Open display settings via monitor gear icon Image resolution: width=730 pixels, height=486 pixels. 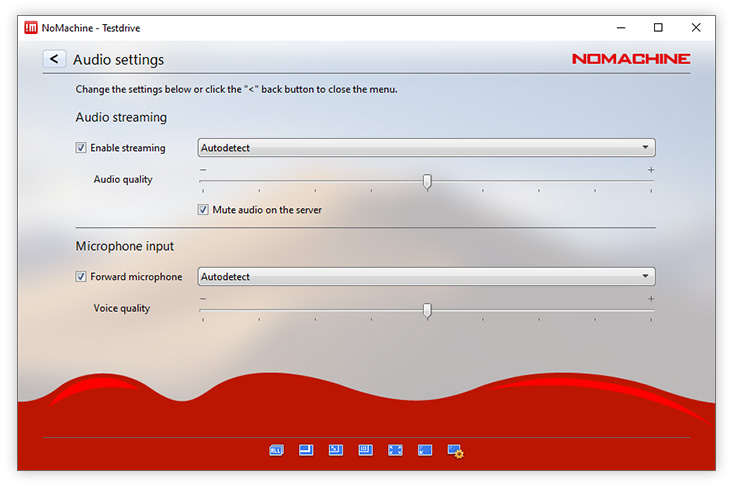pyautogui.click(x=456, y=452)
